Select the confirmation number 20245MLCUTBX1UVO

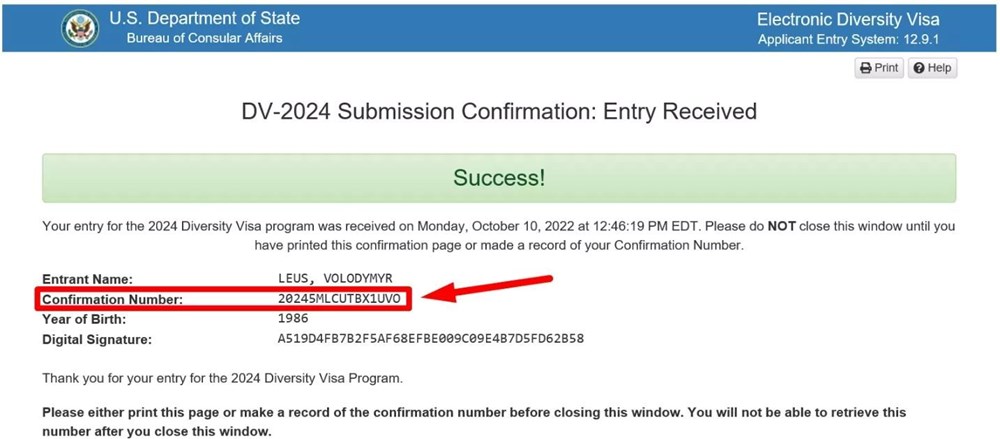(x=339, y=298)
